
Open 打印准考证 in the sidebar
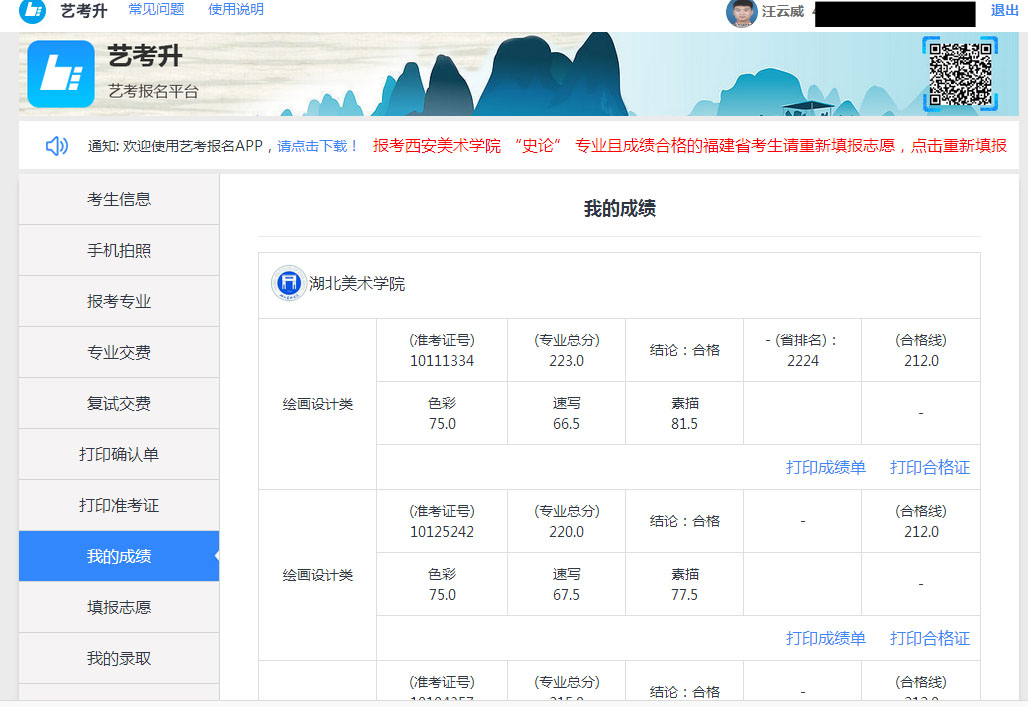tap(119, 506)
